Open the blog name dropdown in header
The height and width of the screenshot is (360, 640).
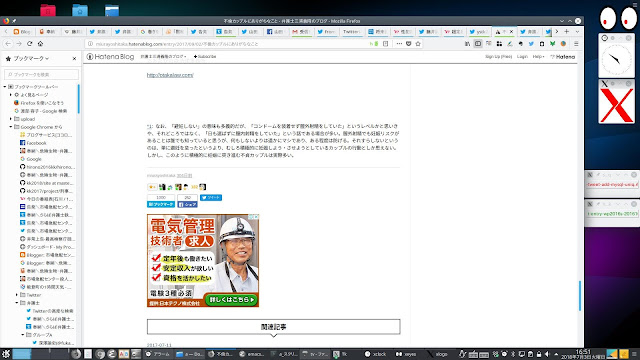pyautogui.click(x=163, y=56)
